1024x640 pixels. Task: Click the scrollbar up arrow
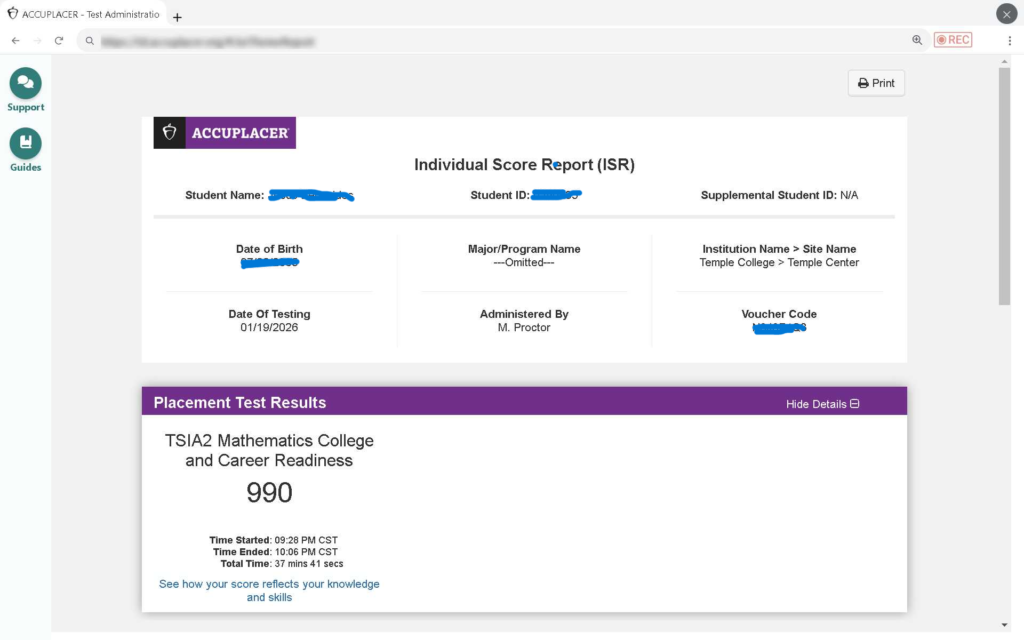(1004, 61)
